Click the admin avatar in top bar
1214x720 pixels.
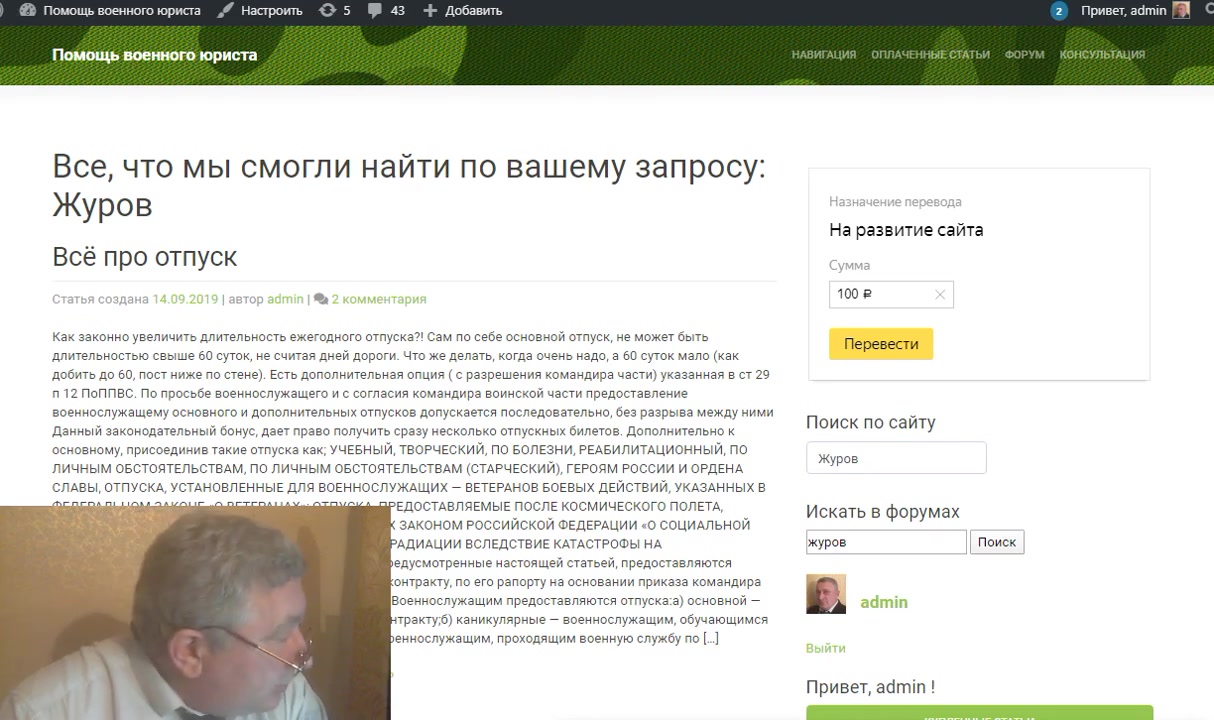coord(1181,10)
